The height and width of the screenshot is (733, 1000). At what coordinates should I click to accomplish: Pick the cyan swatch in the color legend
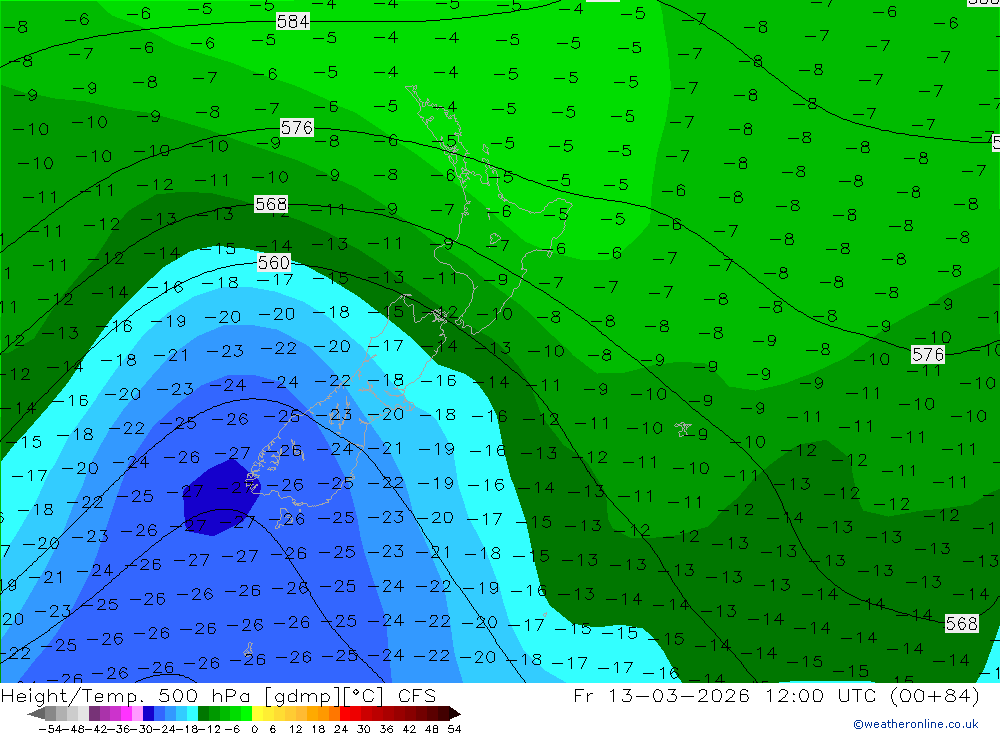pos(192,713)
